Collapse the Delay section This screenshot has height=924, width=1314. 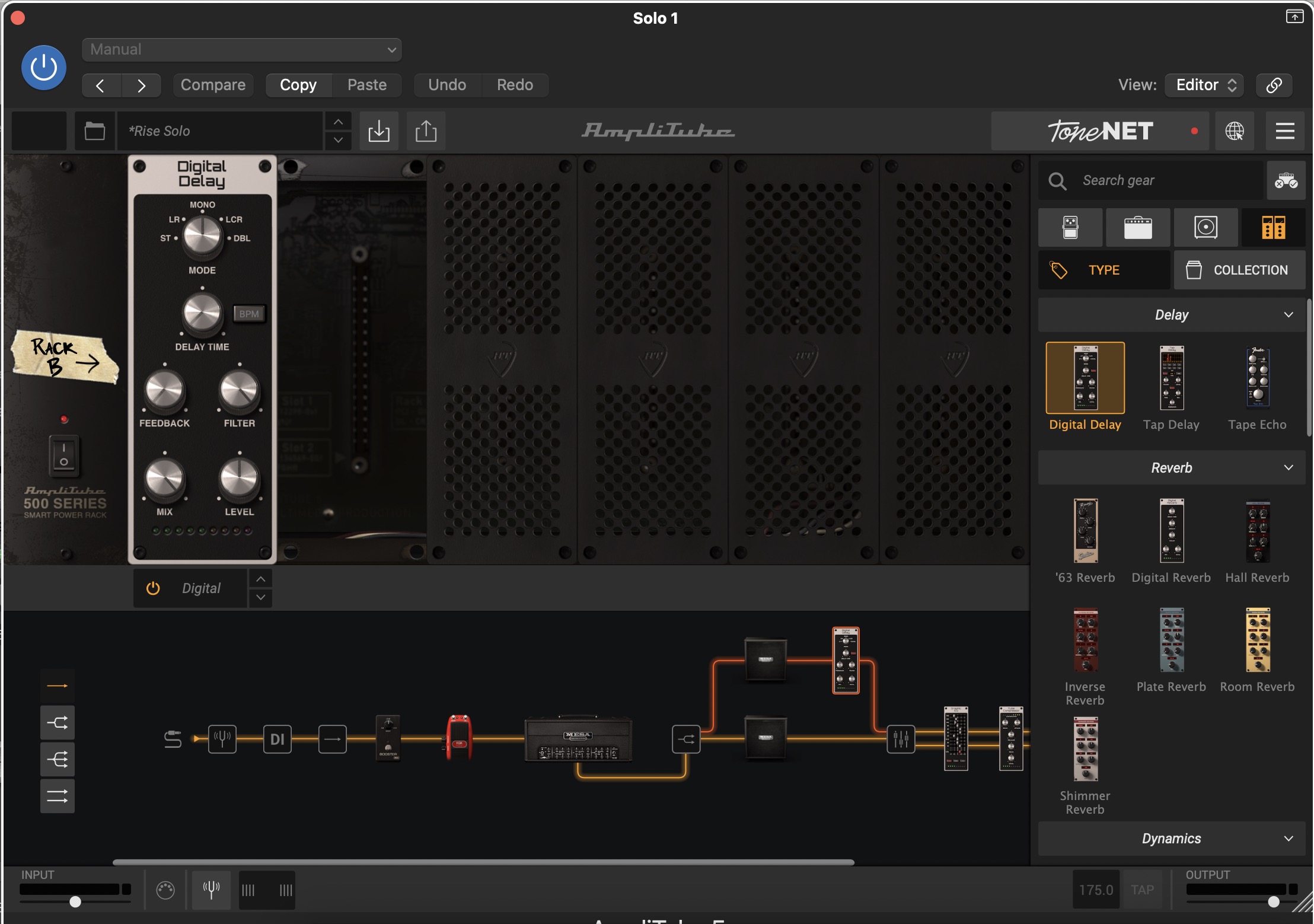tap(1172, 315)
